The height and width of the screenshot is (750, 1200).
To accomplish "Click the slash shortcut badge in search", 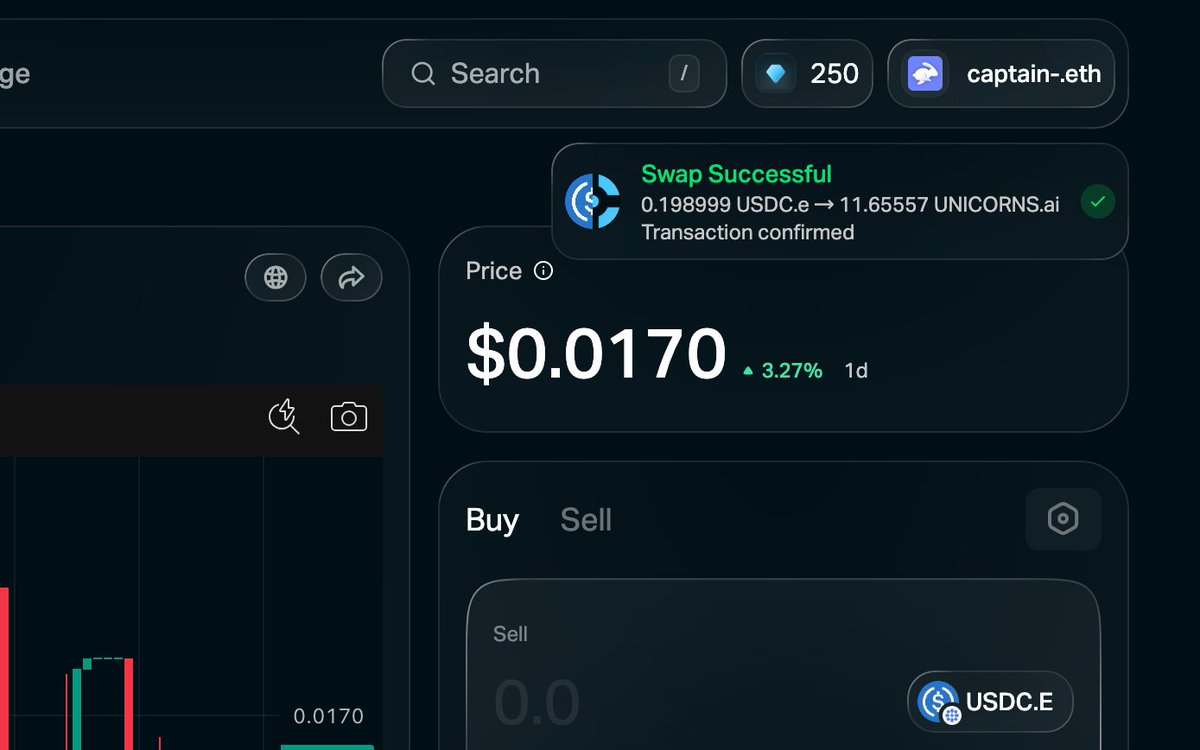I will tap(684, 73).
